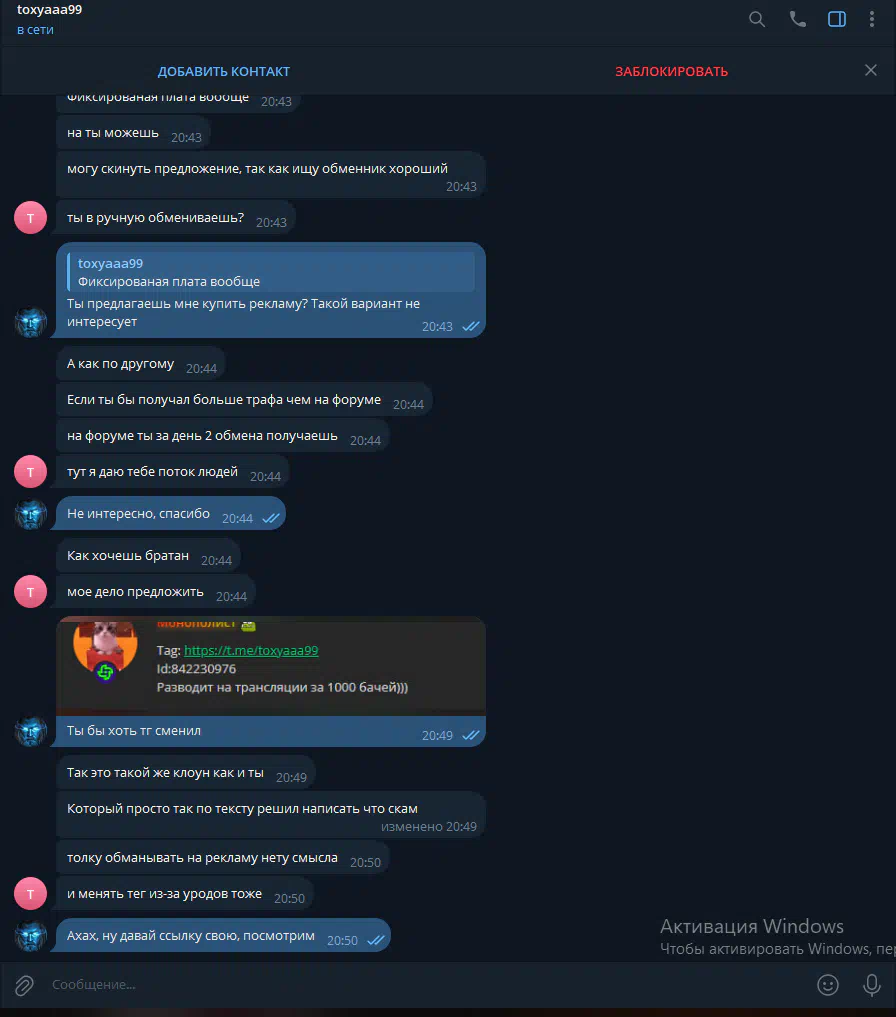Select the message Как хочешь братан
The image size is (896, 1017).
click(x=149, y=556)
